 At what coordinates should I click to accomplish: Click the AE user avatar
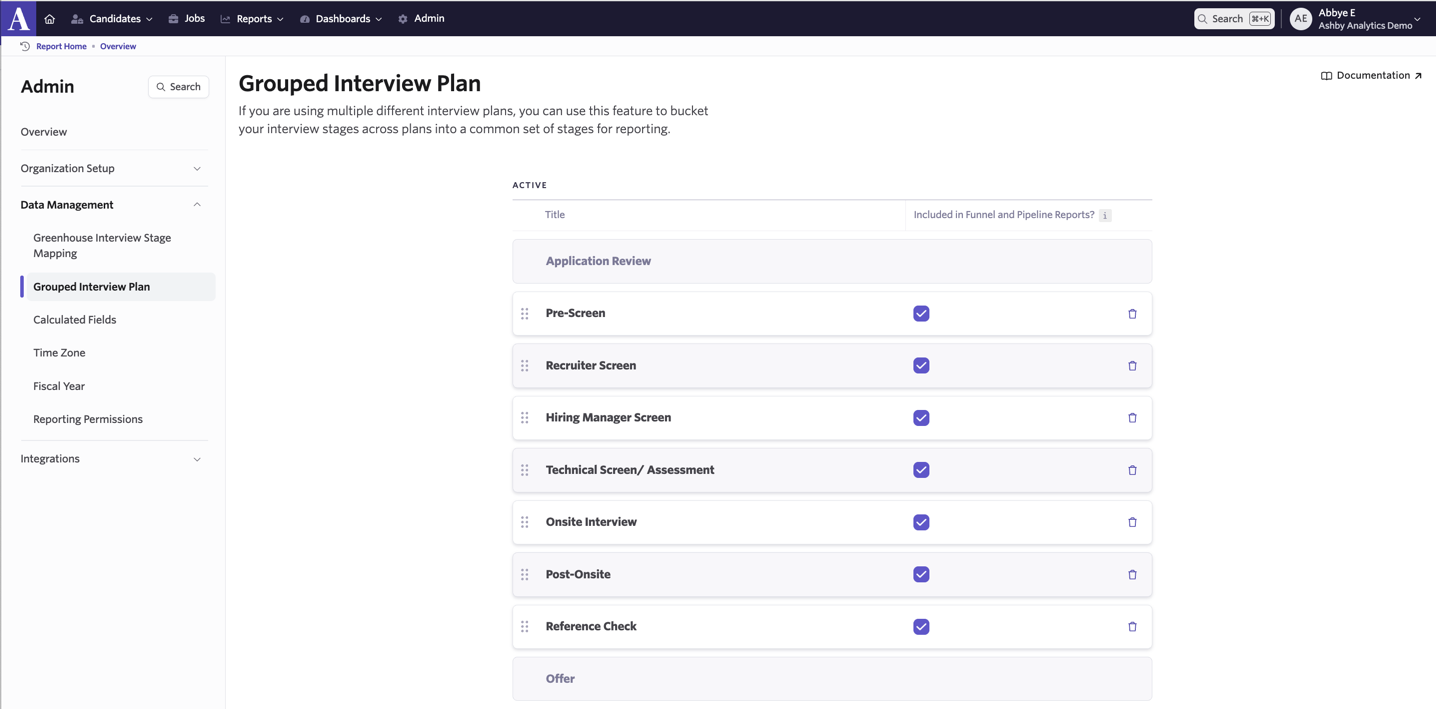coord(1300,19)
